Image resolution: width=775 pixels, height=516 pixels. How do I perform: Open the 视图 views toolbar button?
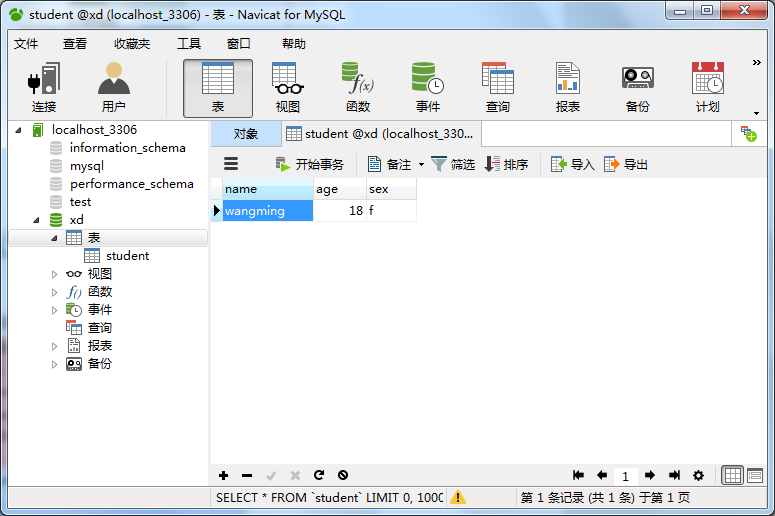click(x=288, y=88)
